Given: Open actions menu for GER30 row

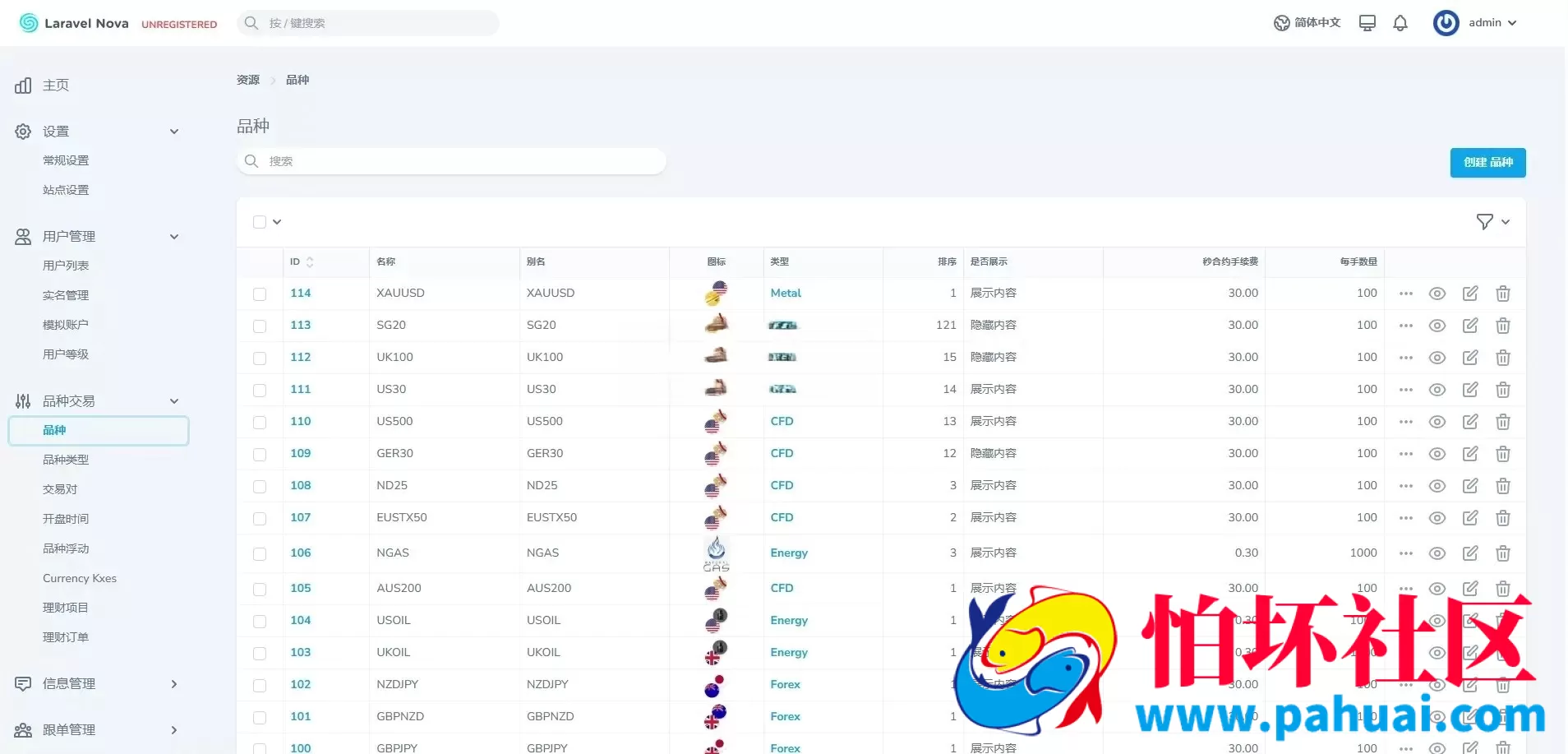Looking at the screenshot, I should [1406, 454].
